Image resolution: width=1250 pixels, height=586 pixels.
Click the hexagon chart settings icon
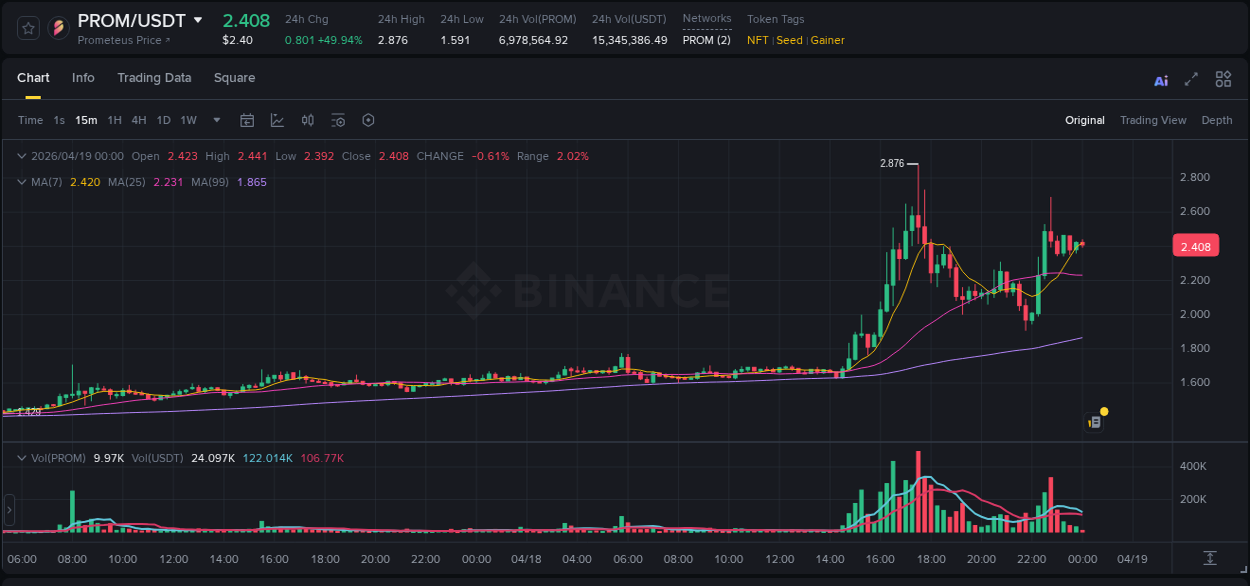368,120
